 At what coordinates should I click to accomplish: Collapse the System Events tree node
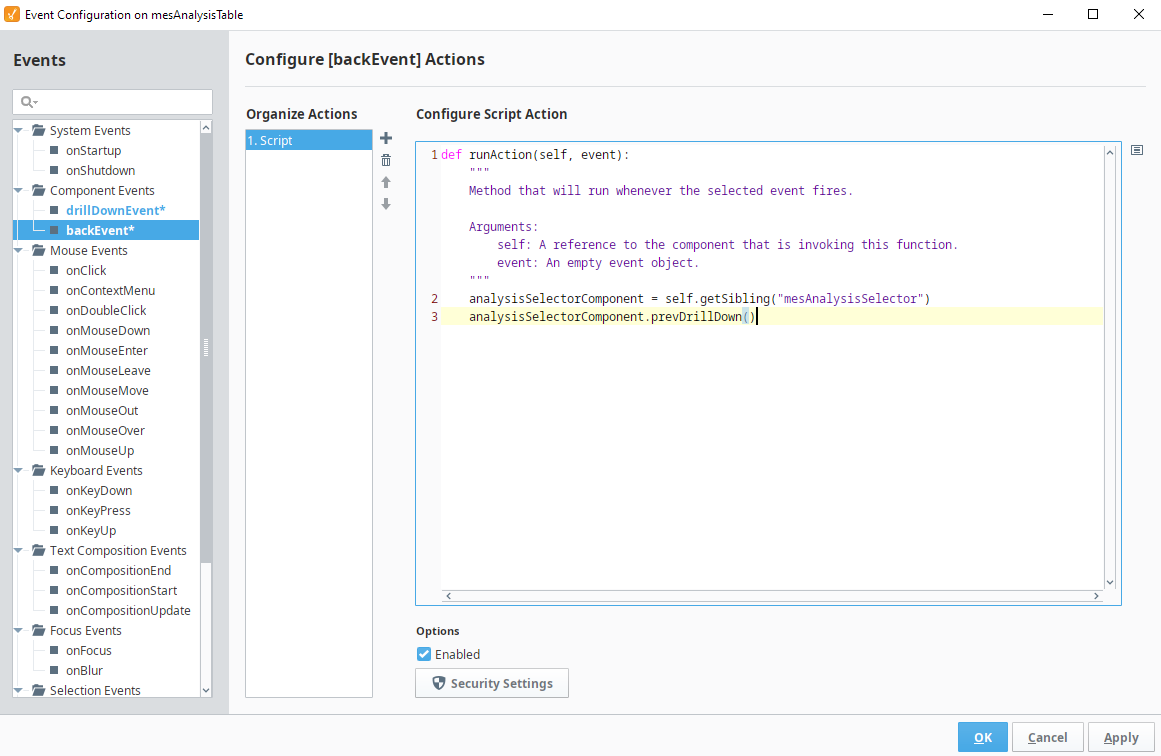tap(19, 130)
